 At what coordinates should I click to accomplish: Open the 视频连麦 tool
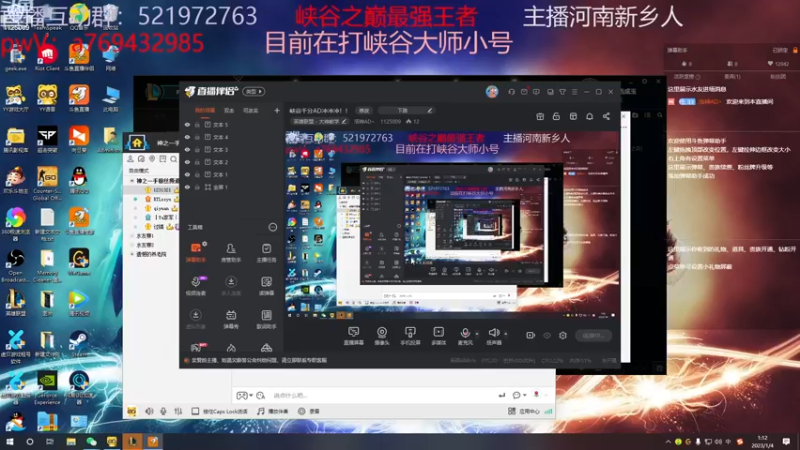196,286
